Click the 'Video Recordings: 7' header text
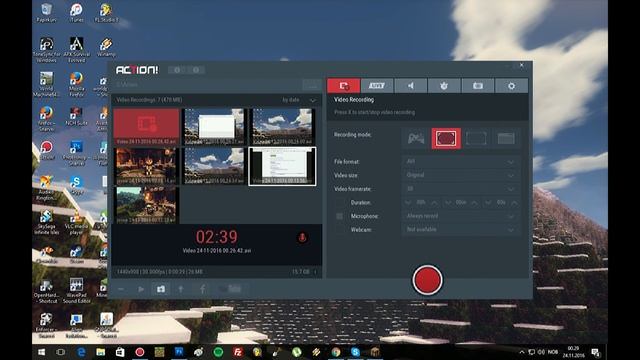Screen dimensions: 640x360 pos(149,100)
